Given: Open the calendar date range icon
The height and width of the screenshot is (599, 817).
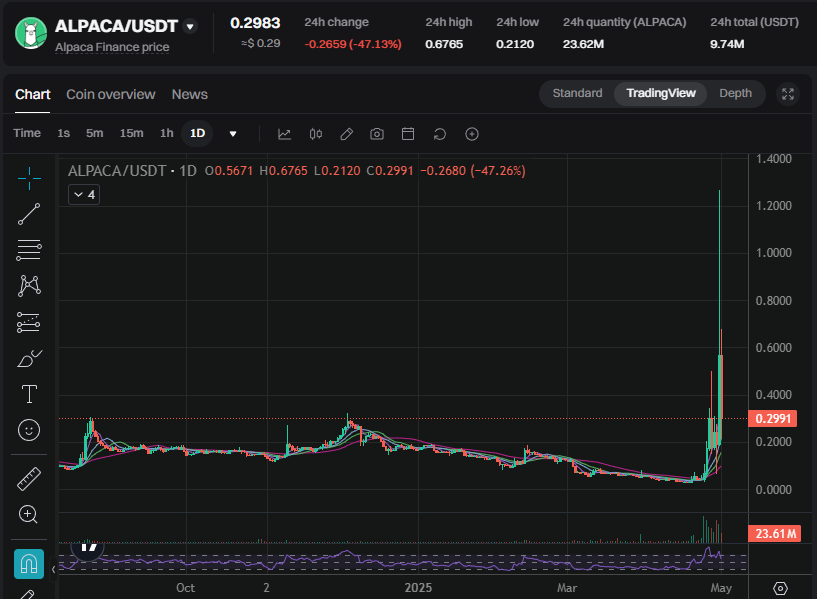Looking at the screenshot, I should [408, 134].
